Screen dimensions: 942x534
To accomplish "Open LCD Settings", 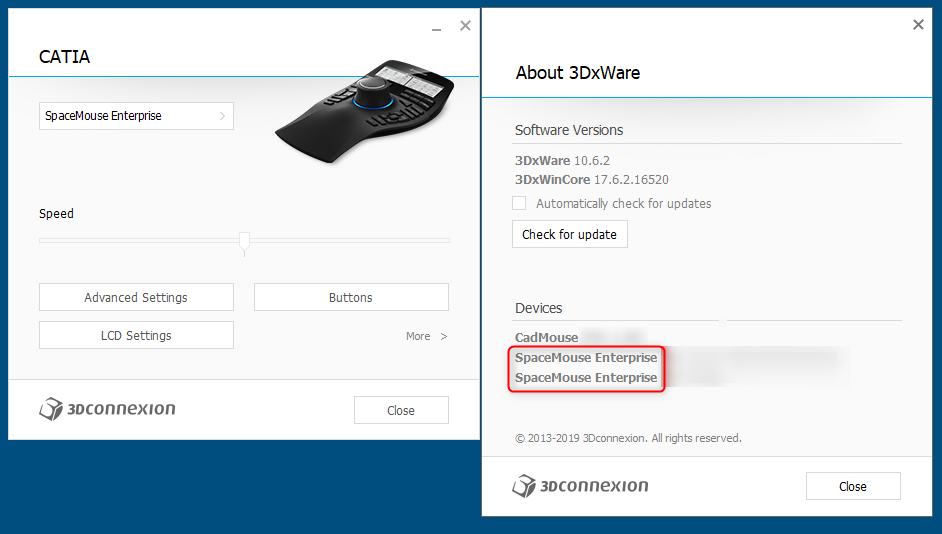I will click(x=136, y=335).
